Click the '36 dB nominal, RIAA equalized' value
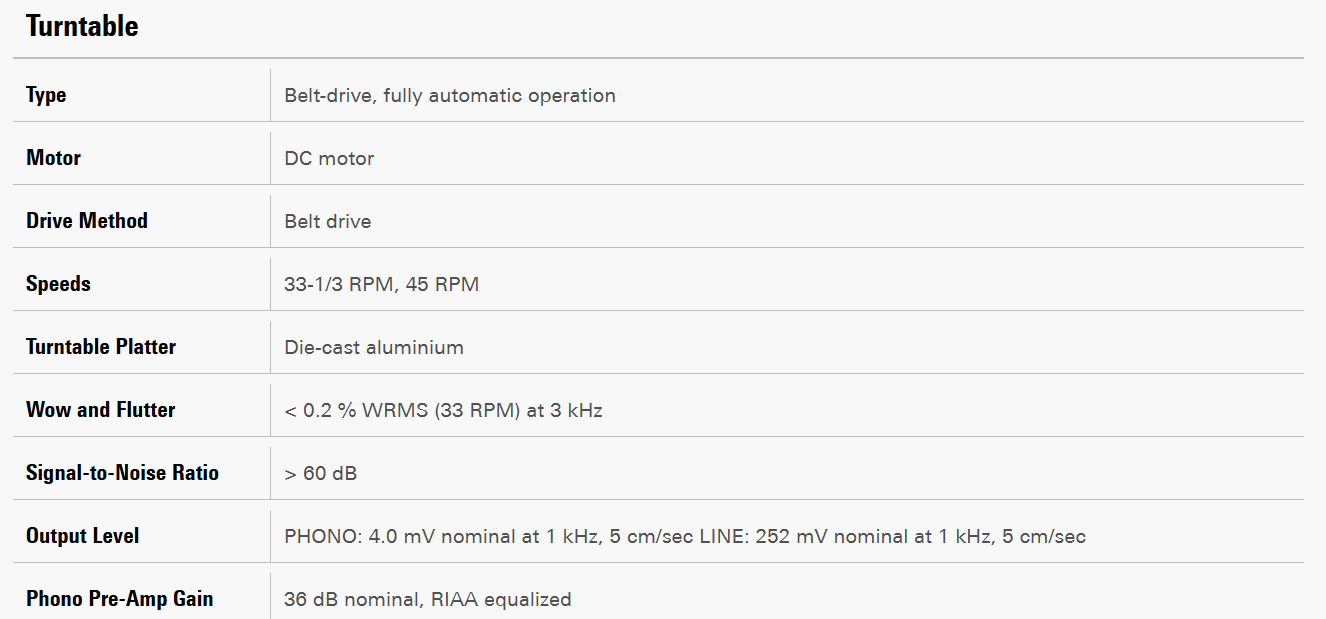 tap(427, 600)
